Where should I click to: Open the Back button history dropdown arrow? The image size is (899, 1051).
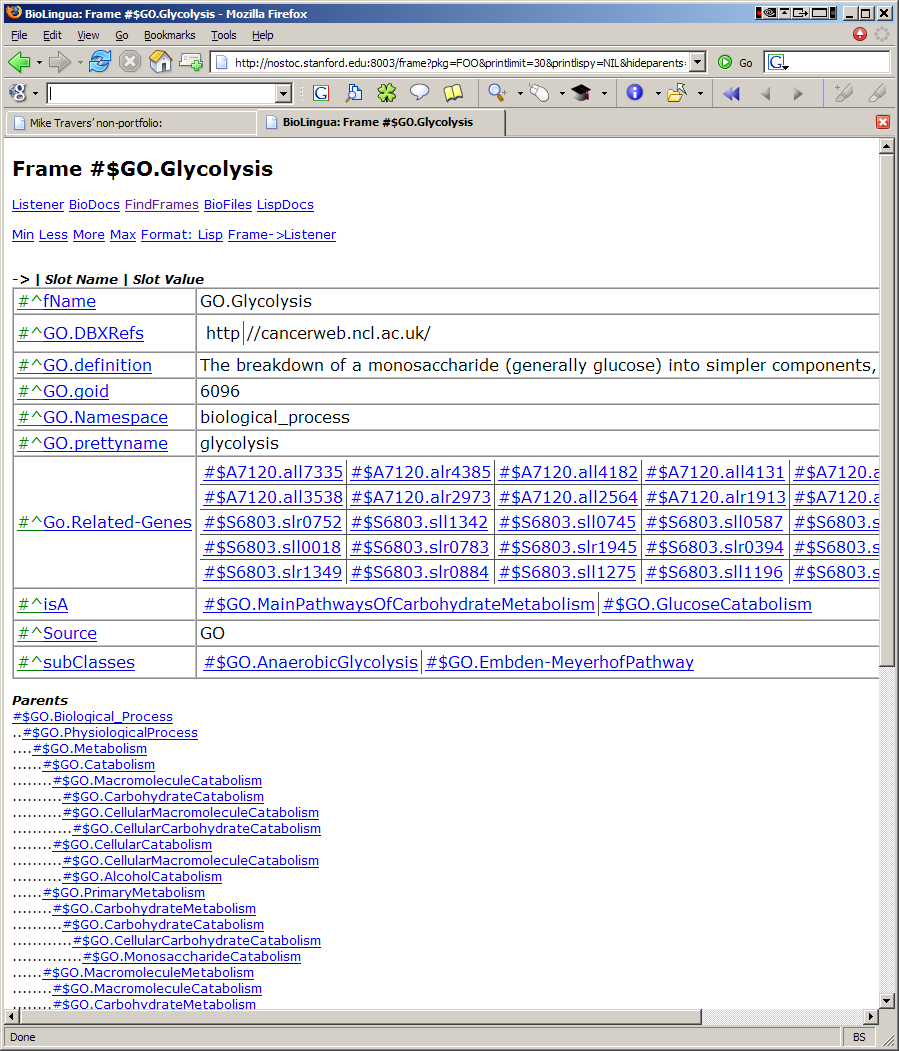tap(39, 63)
